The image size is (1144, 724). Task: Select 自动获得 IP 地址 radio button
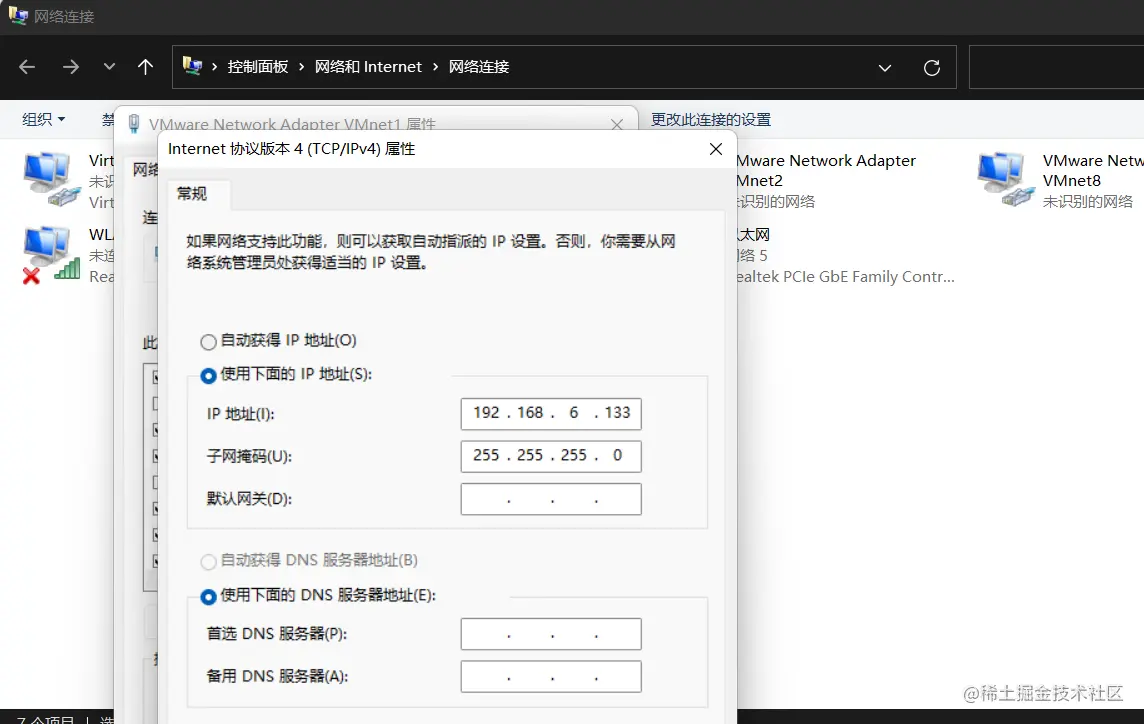click(x=208, y=342)
